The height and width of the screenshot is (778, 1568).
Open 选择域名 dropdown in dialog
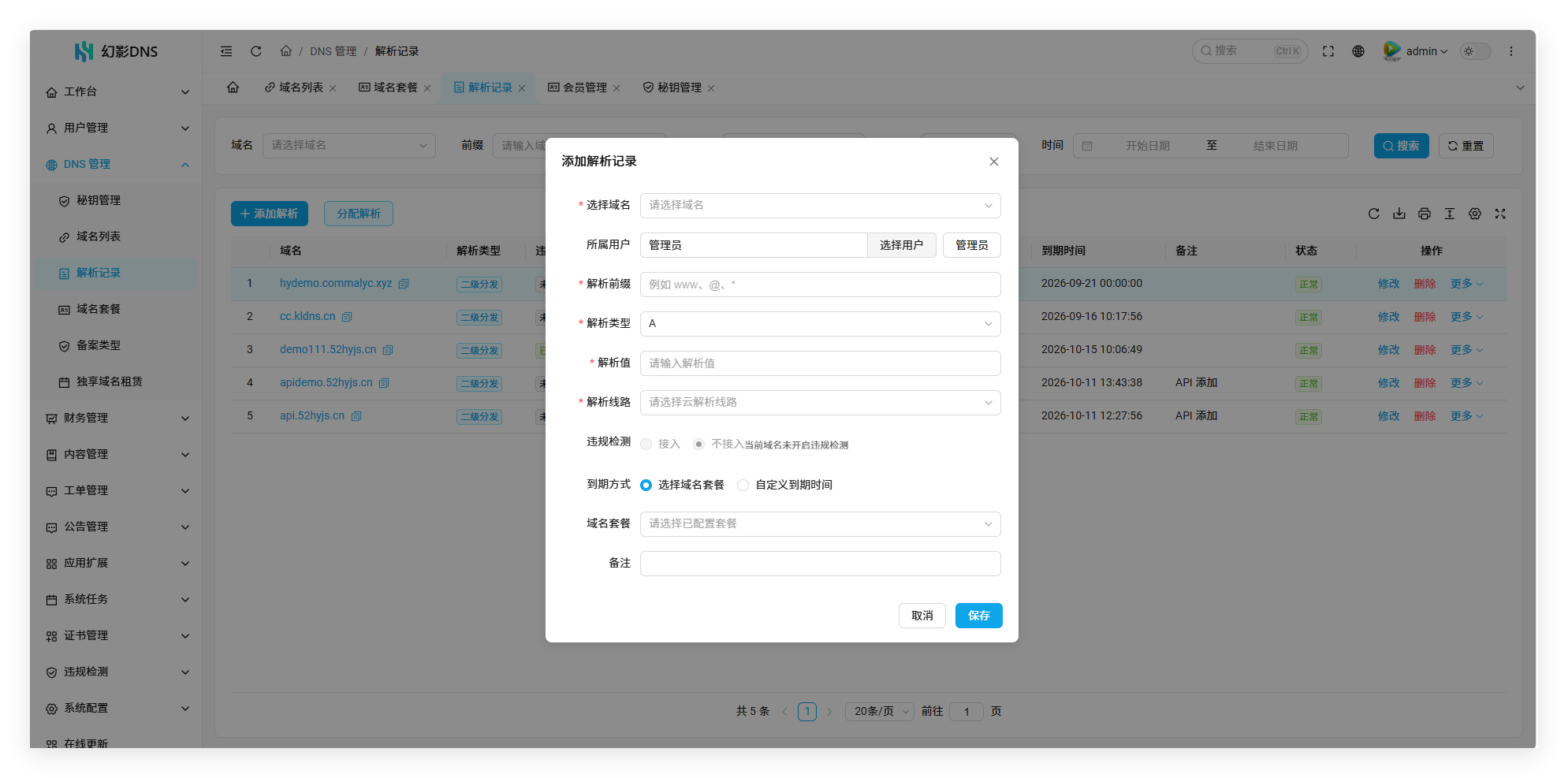pyautogui.click(x=821, y=206)
